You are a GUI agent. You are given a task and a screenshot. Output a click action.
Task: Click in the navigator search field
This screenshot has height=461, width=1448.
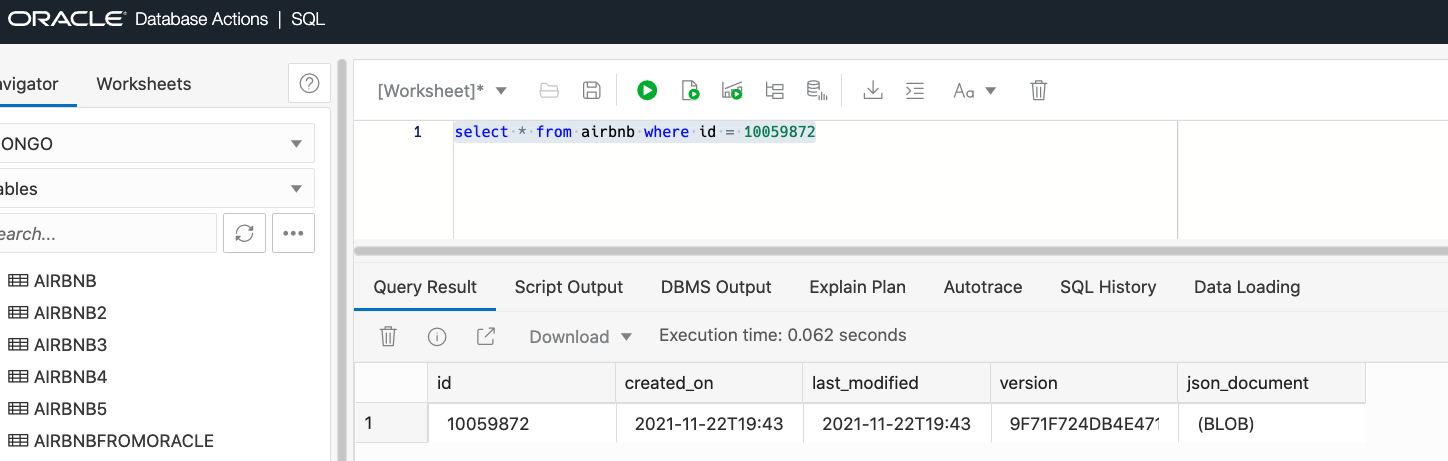(x=106, y=233)
